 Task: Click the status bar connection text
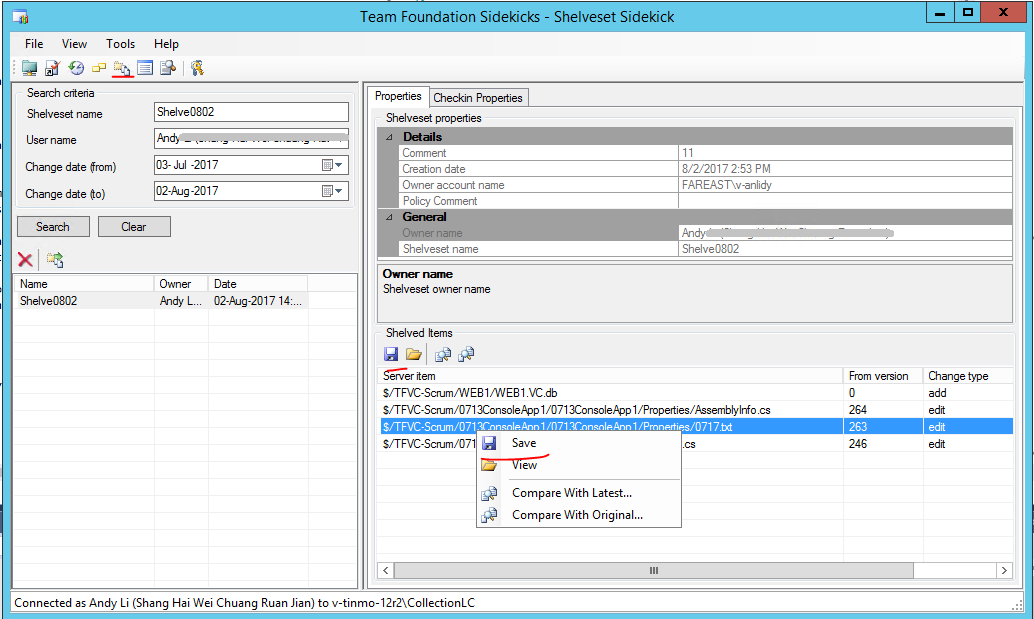[x=245, y=603]
